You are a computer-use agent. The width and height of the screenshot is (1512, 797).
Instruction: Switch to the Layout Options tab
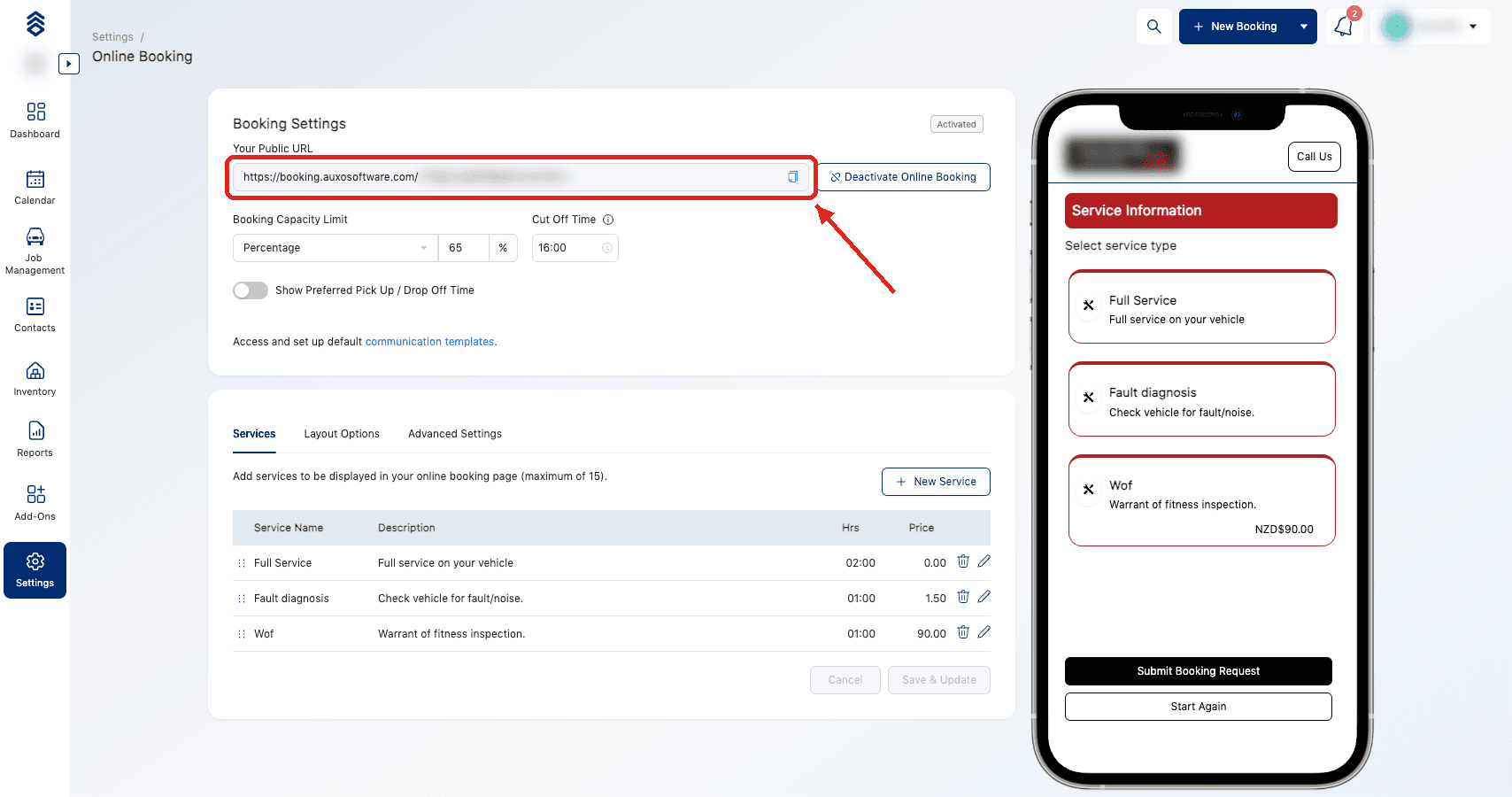click(x=342, y=434)
